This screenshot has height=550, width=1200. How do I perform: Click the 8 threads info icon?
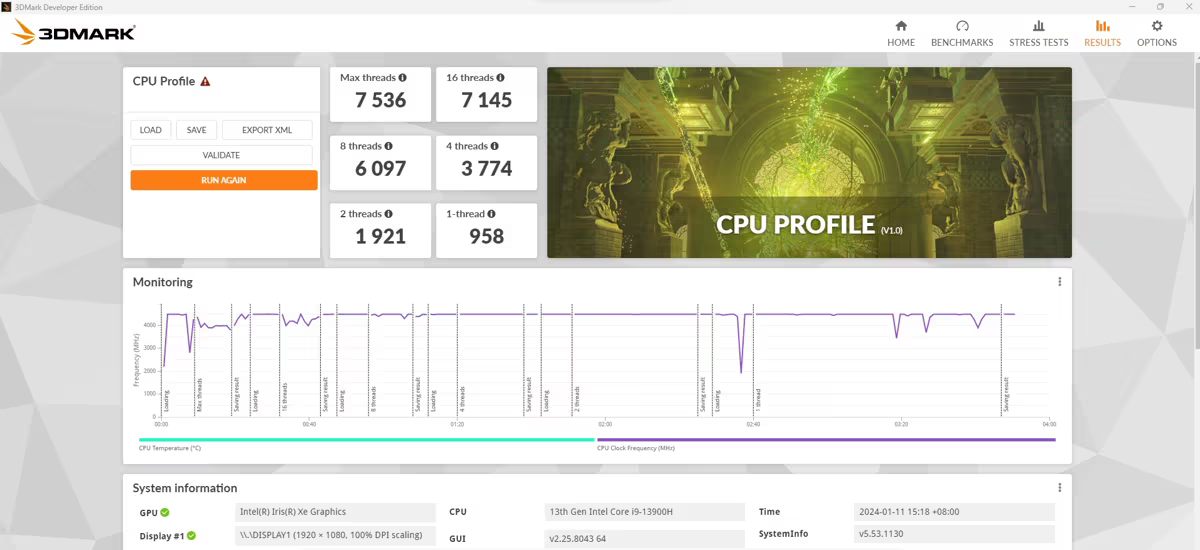[389, 146]
